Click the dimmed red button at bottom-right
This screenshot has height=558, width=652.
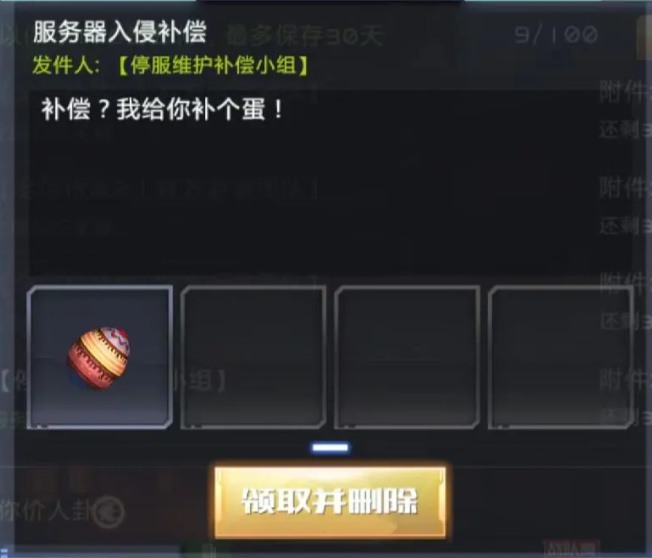571,548
